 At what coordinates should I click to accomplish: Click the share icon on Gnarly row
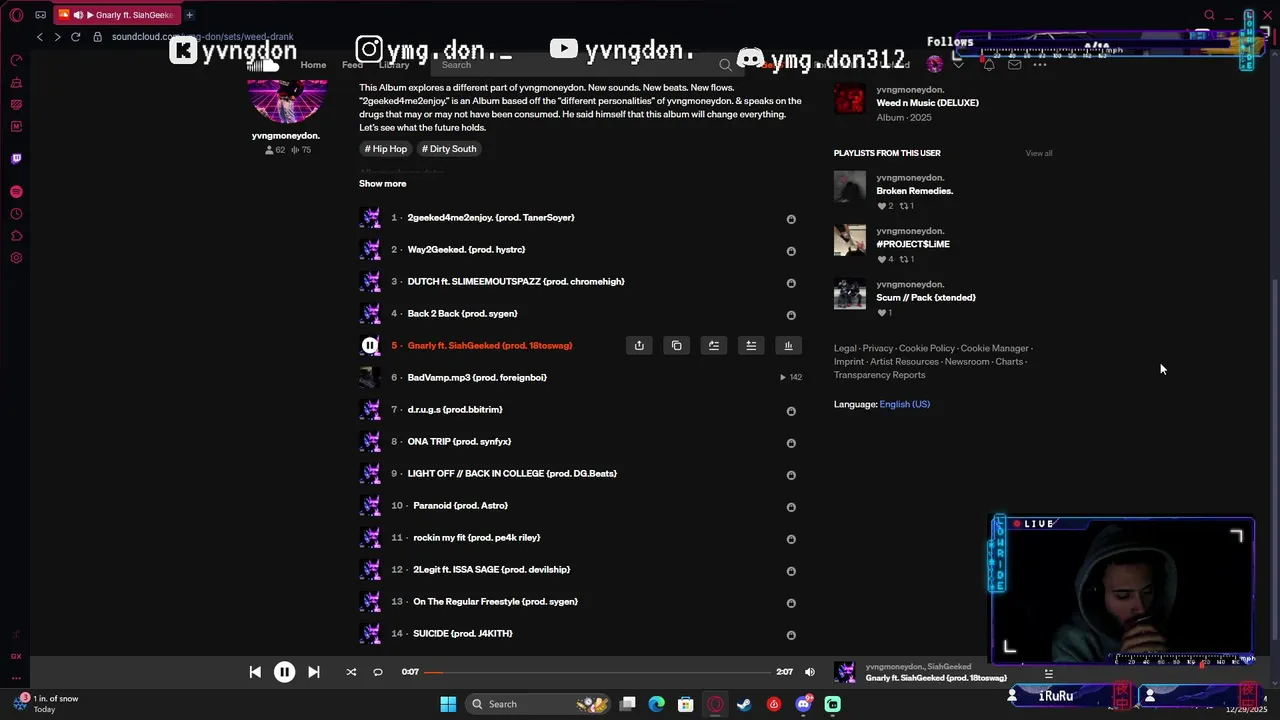coord(639,345)
